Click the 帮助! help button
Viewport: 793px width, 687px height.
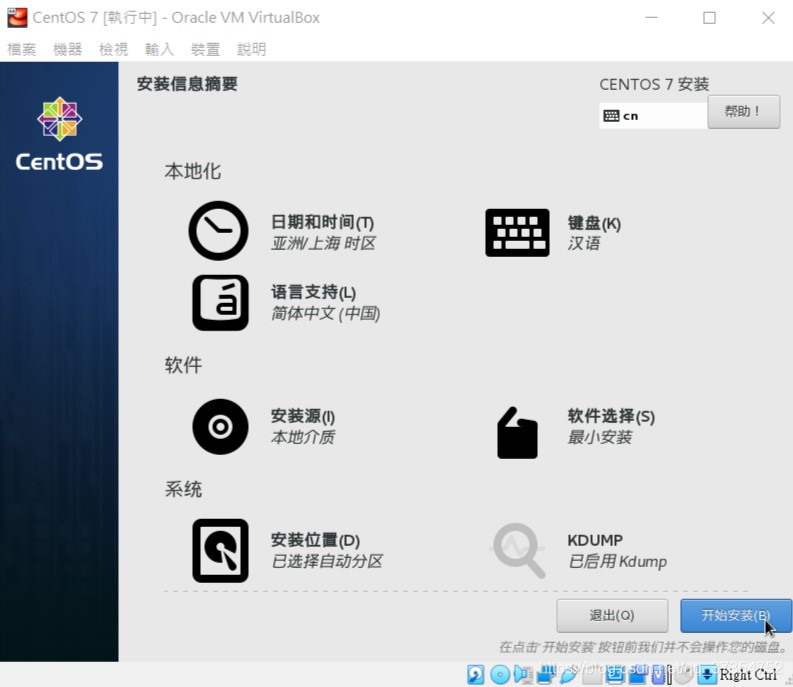[743, 111]
